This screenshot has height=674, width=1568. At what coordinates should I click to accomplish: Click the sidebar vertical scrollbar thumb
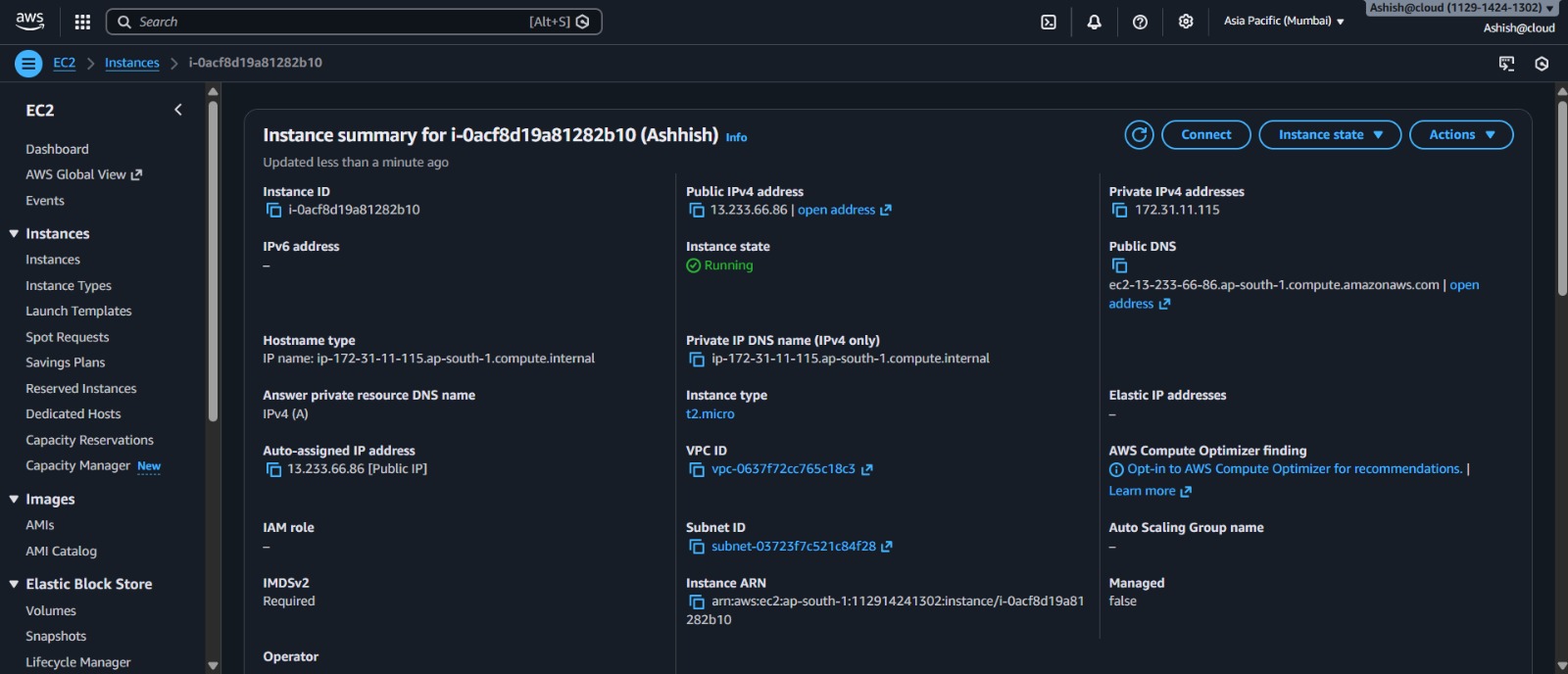(214, 261)
